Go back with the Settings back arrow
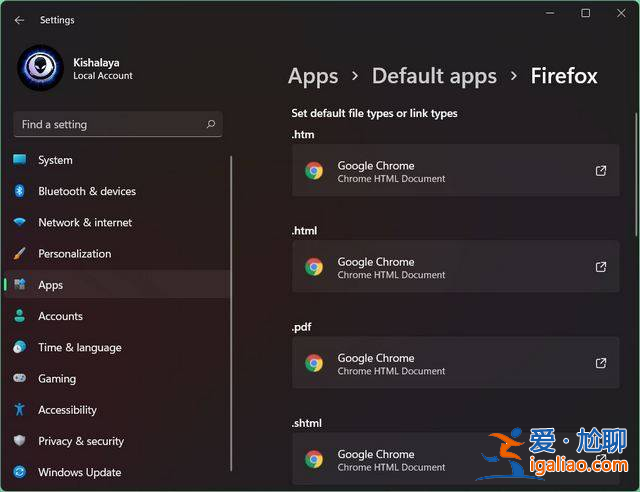 (19, 20)
